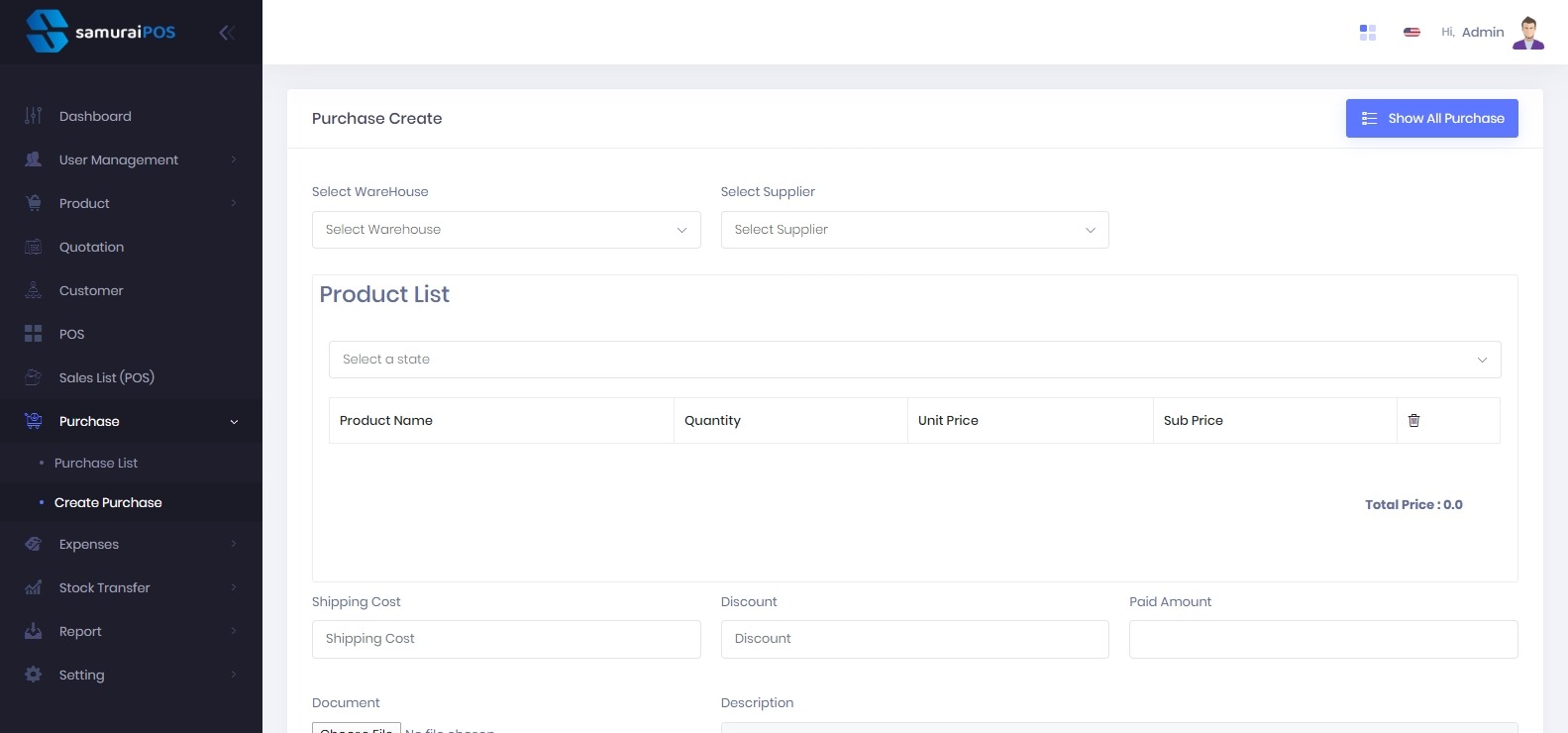Focus the Paid Amount input field
Image resolution: width=1568 pixels, height=733 pixels.
(1322, 639)
